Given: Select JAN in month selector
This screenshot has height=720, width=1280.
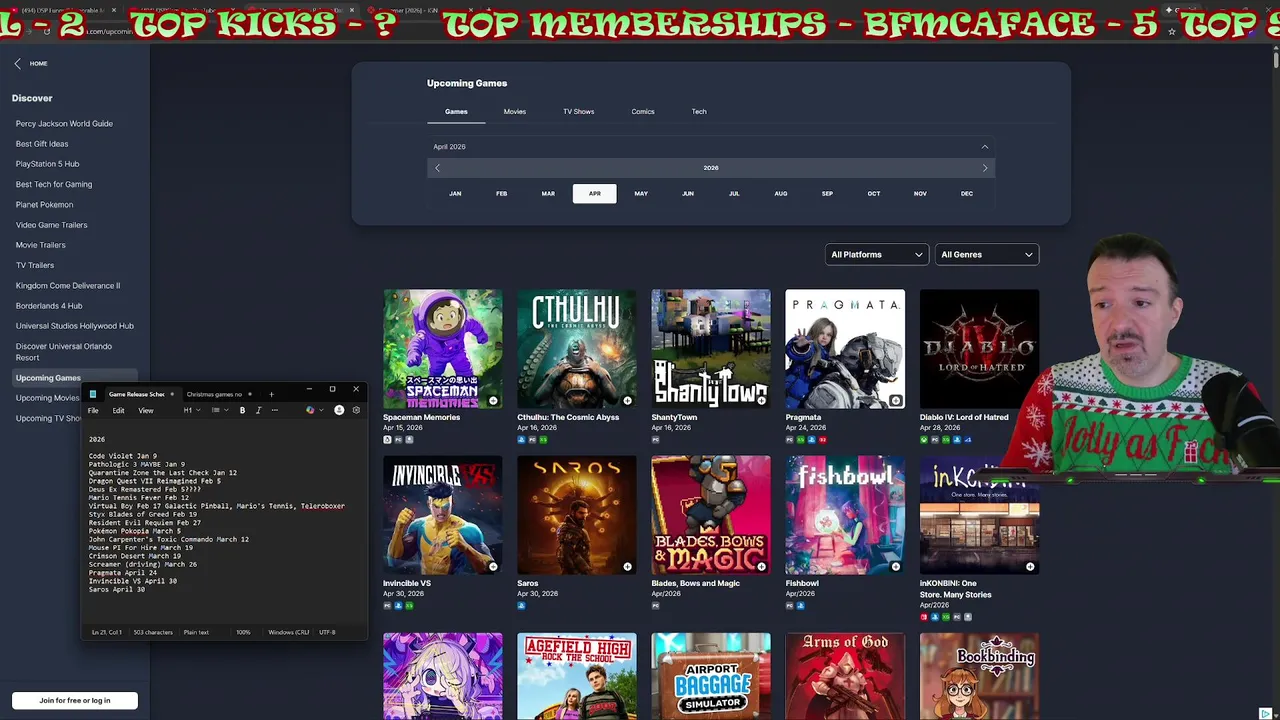Looking at the screenshot, I should click(455, 193).
